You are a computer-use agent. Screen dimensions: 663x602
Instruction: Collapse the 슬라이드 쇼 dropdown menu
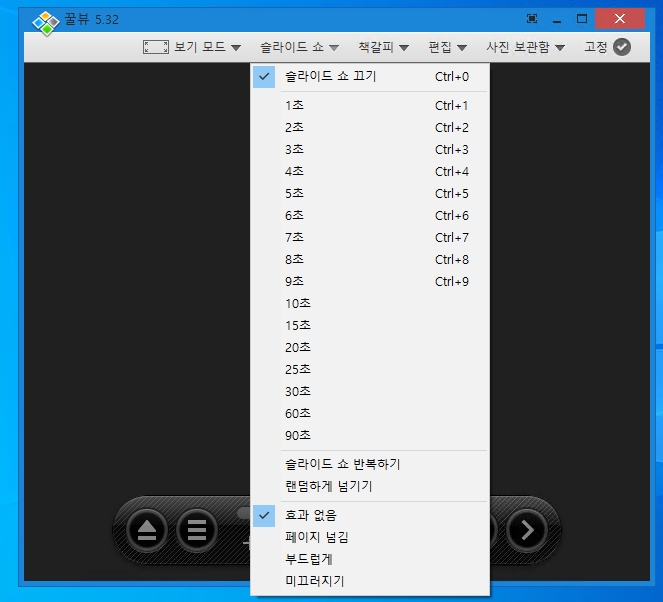click(x=299, y=47)
